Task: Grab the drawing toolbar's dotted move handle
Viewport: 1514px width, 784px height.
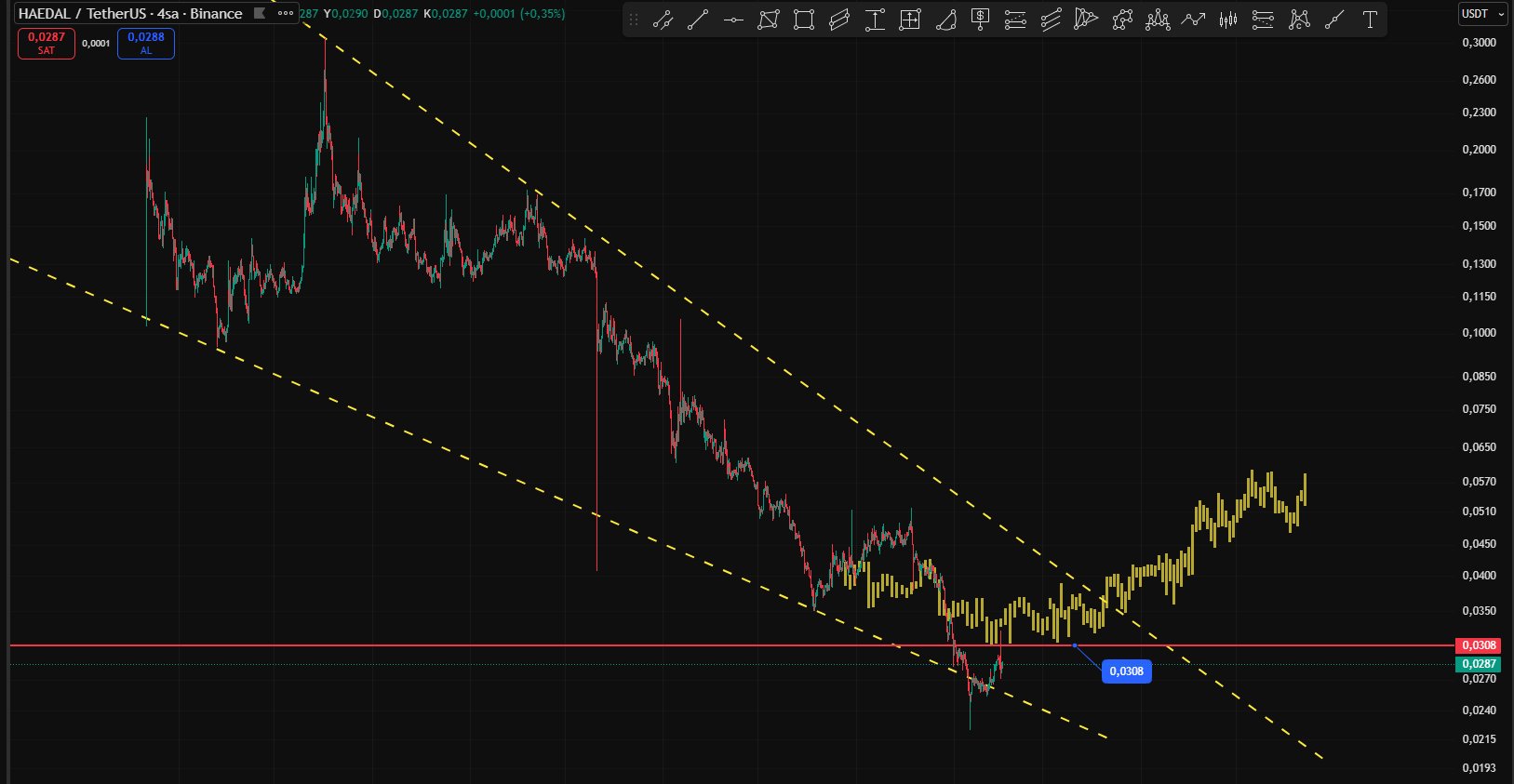Action: click(x=634, y=20)
